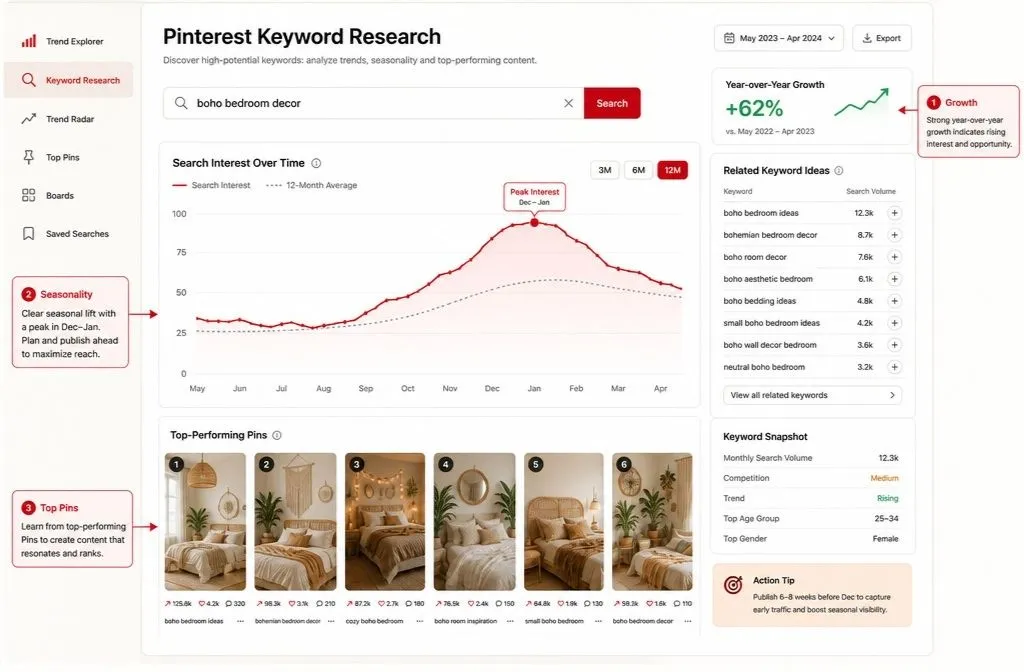Click the red Search button
The width and height of the screenshot is (1024, 672).
(x=612, y=103)
